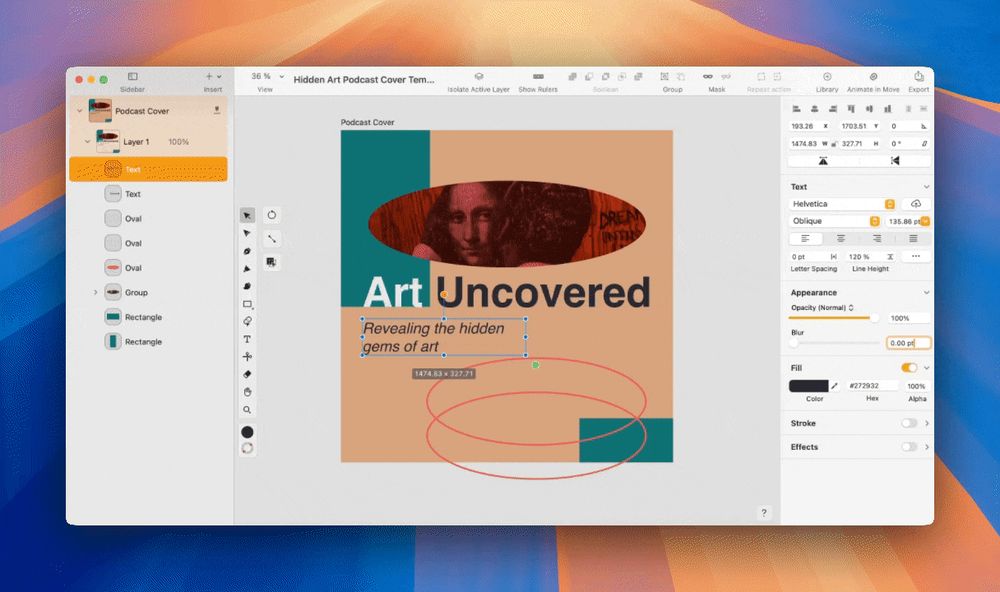This screenshot has width=1000, height=592.
Task: Select the Selection arrow tool
Action: (x=247, y=216)
